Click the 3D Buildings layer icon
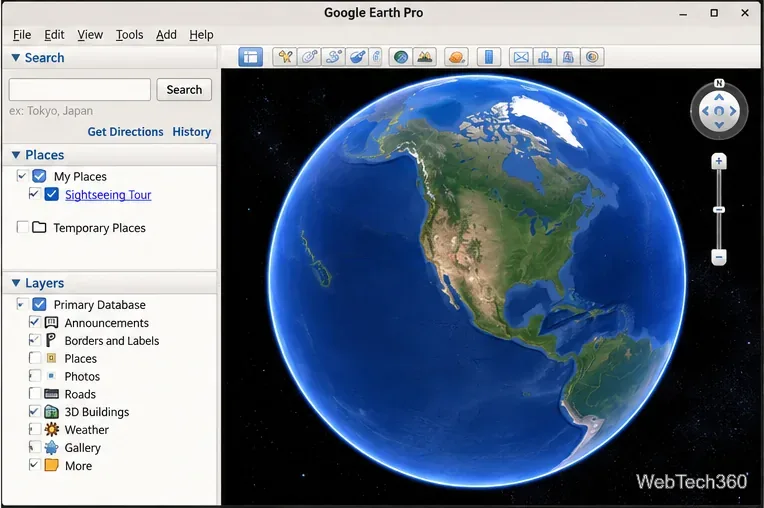The width and height of the screenshot is (764, 508). [x=51, y=412]
